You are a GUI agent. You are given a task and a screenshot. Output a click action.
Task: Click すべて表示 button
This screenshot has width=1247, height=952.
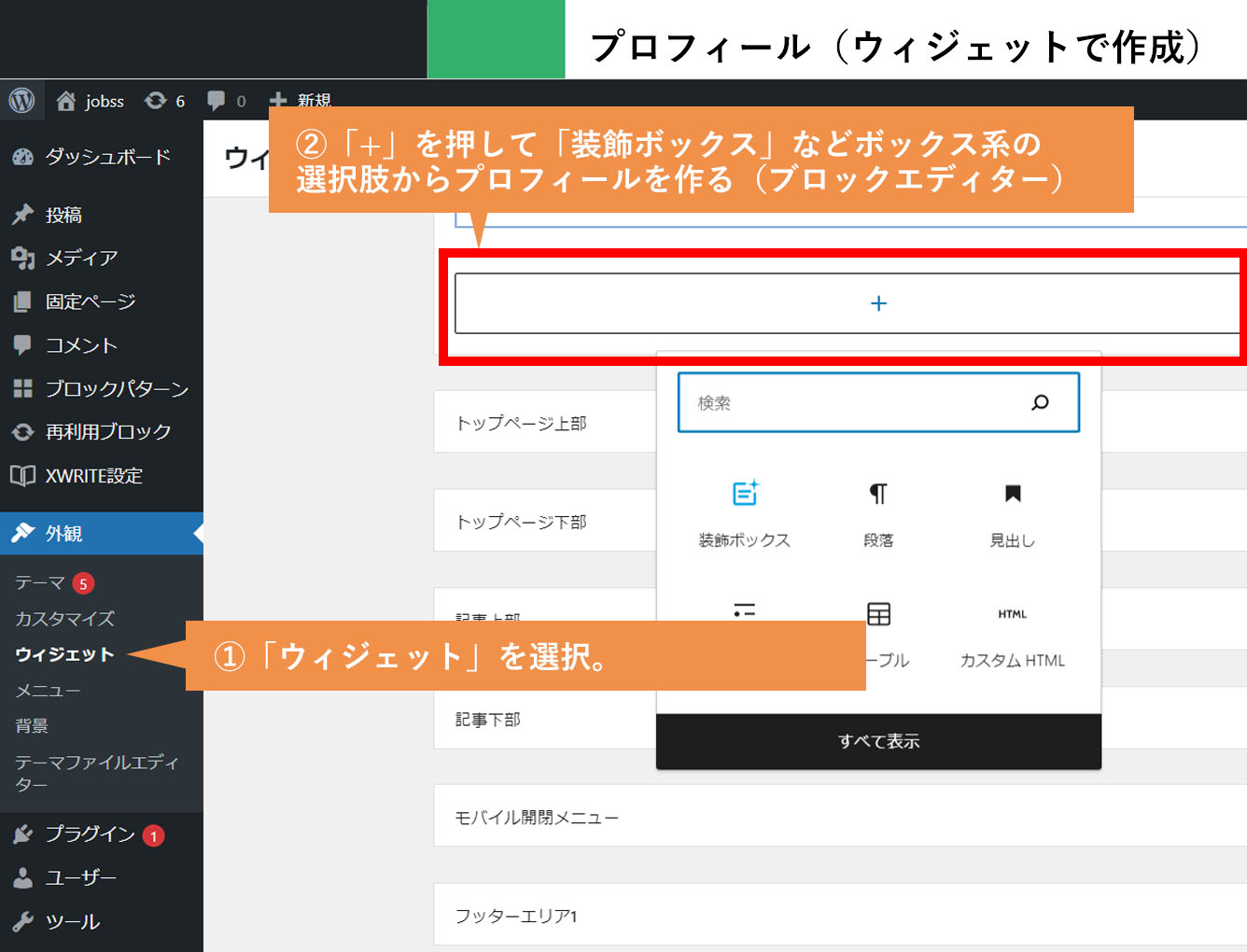coord(878,741)
